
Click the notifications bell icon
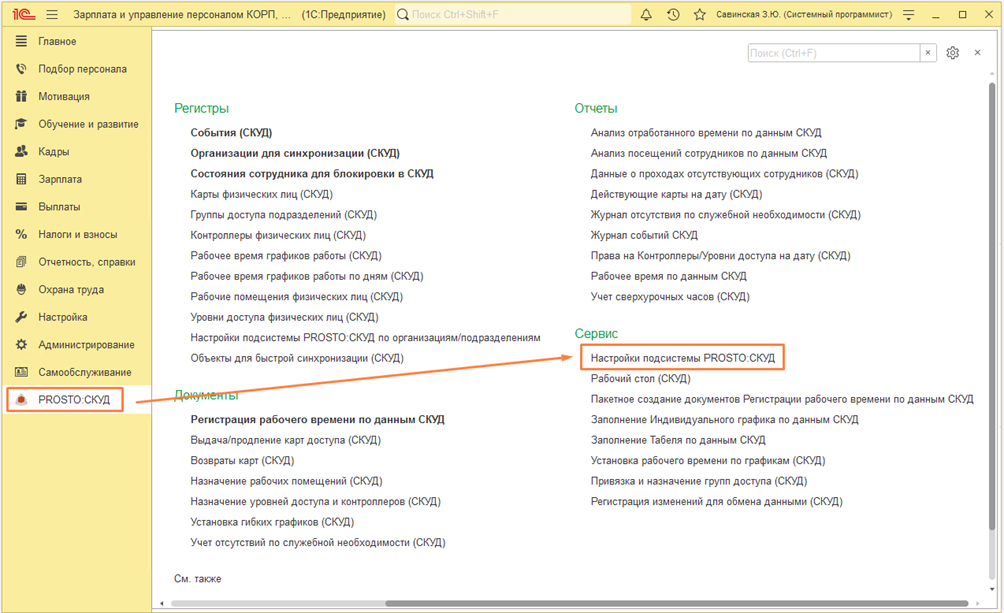(x=646, y=15)
